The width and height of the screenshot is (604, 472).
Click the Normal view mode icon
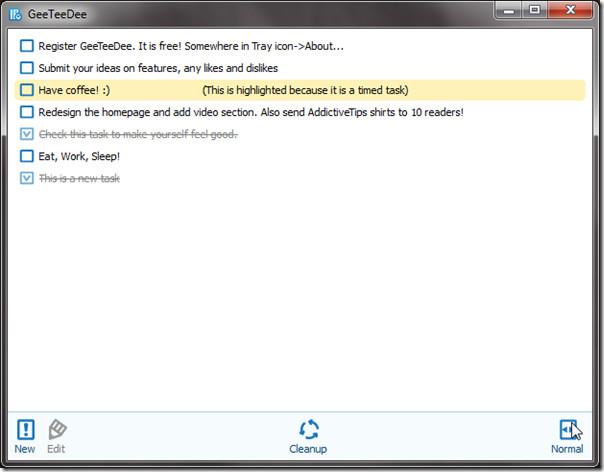tap(568, 429)
